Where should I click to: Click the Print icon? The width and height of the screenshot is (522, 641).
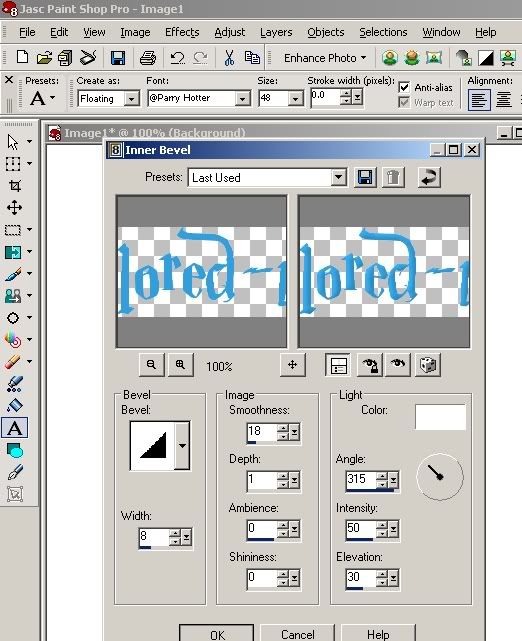pos(148,58)
